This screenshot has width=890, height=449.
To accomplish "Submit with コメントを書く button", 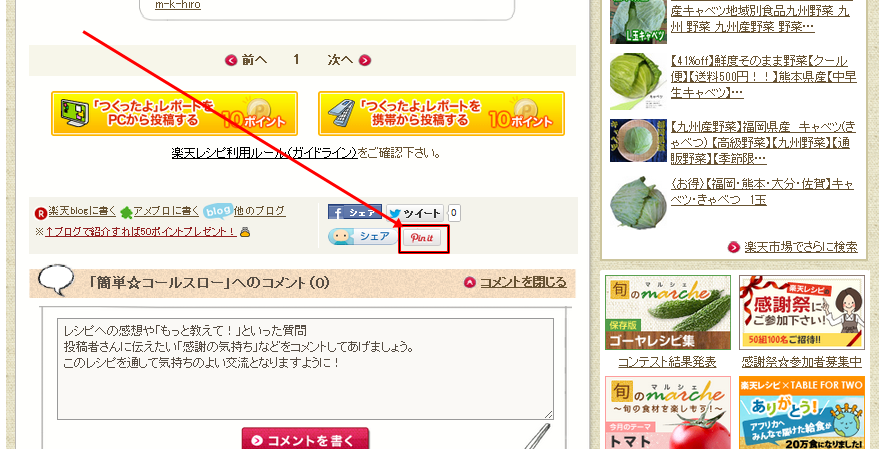I will 305,439.
